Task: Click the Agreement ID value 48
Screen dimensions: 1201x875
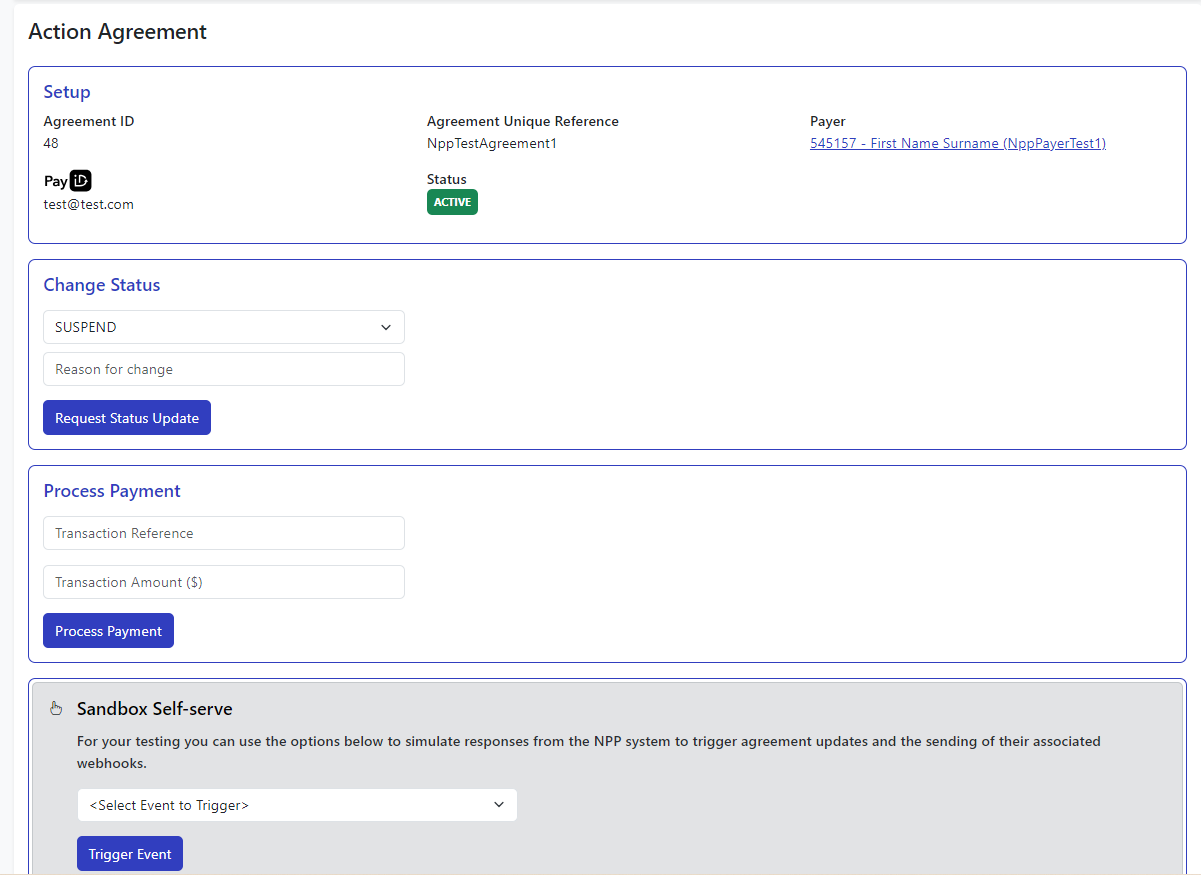Action: pyautogui.click(x=51, y=143)
